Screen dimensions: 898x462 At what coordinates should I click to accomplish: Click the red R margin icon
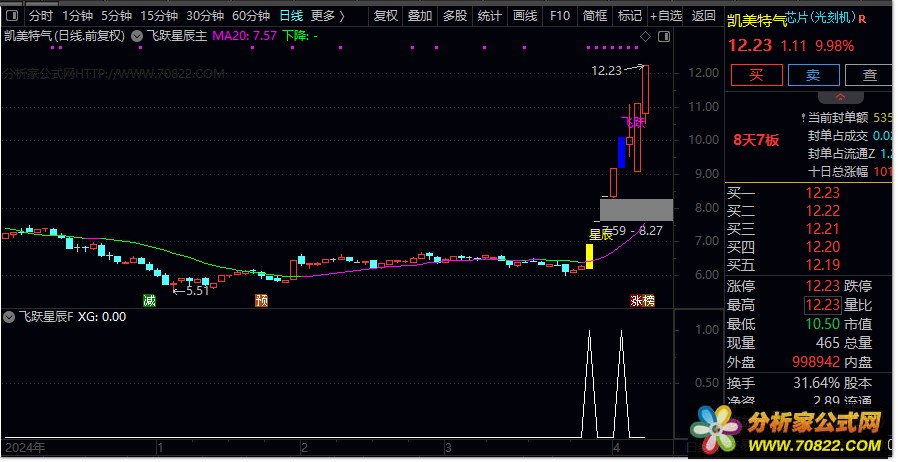tap(862, 19)
